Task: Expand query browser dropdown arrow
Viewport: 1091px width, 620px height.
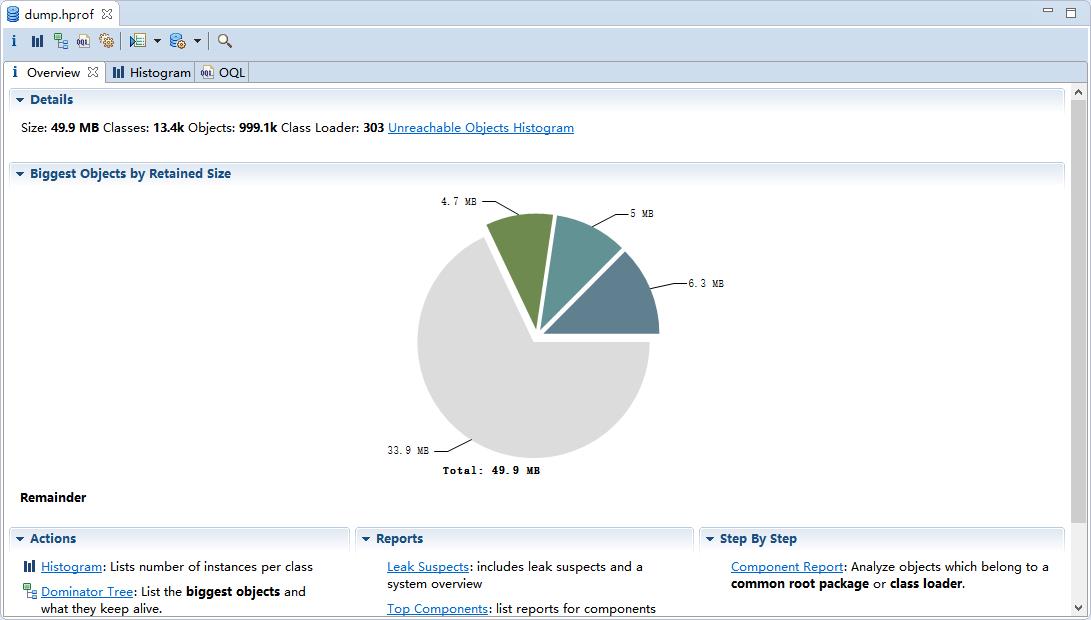Action: coord(198,41)
